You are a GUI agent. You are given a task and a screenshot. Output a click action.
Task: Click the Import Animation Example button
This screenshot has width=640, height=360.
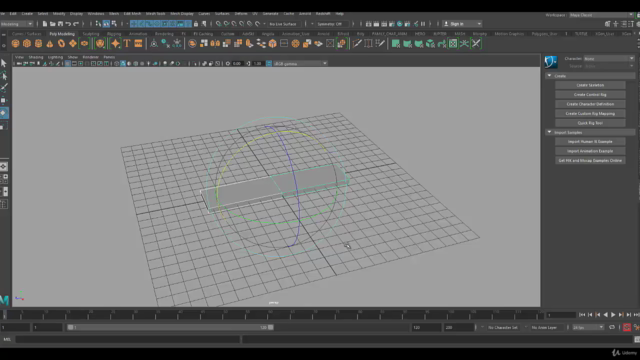click(x=590, y=151)
